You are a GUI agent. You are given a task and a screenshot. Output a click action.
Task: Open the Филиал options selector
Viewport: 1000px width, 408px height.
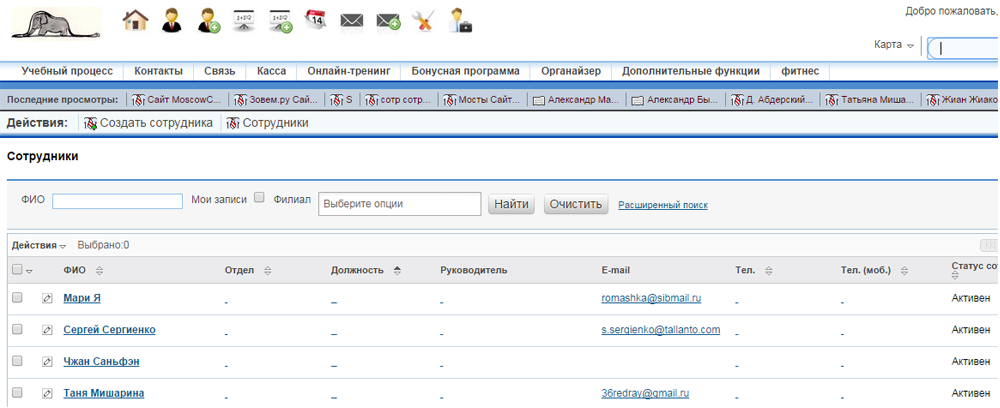(399, 204)
